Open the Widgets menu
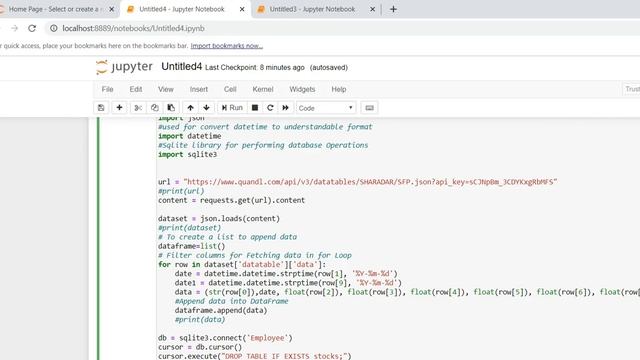The image size is (640, 360). 302,89
